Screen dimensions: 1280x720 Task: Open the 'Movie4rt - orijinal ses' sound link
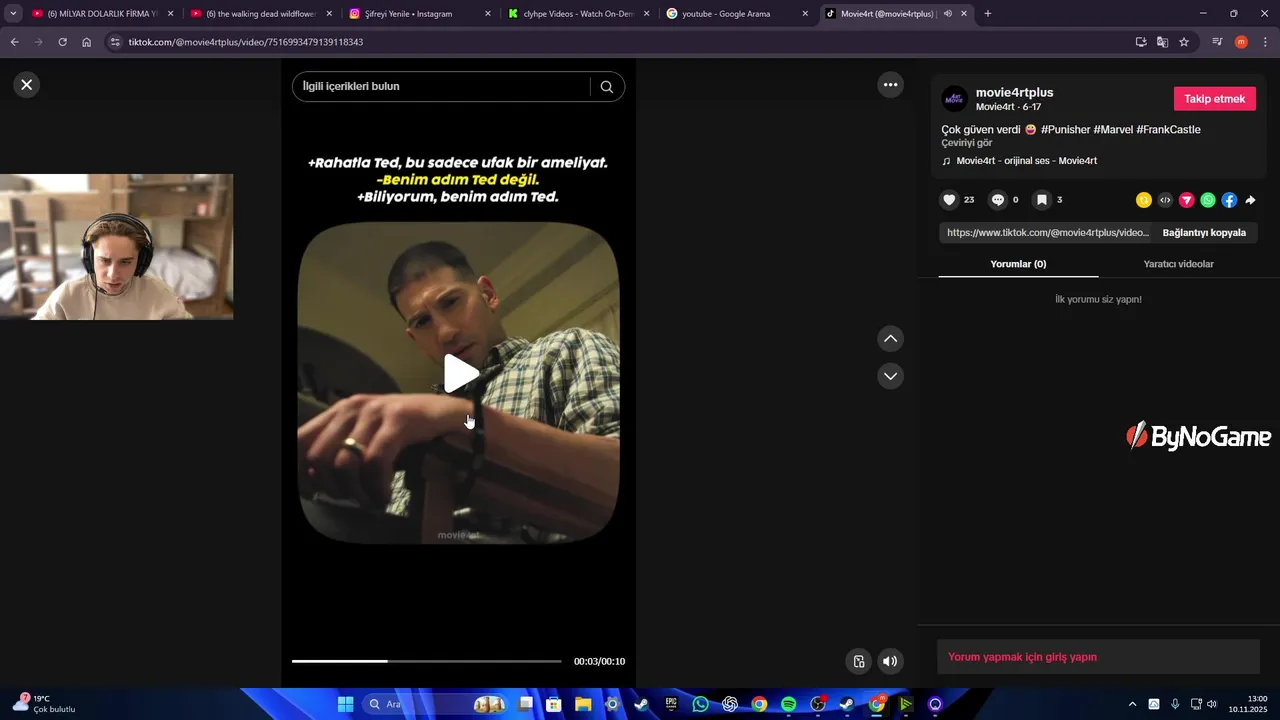[1026, 161]
